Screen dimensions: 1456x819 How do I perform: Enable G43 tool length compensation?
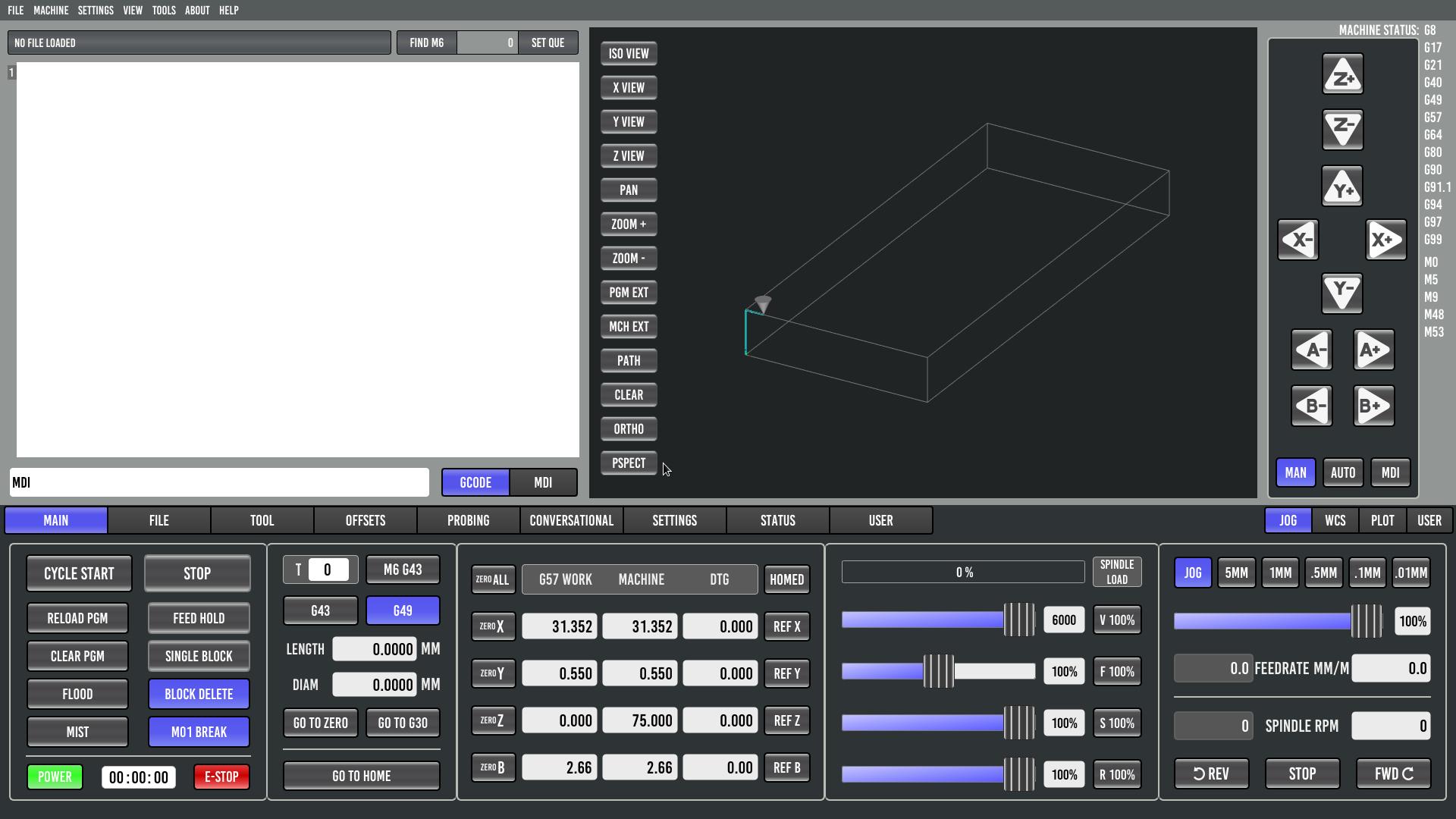coord(320,610)
